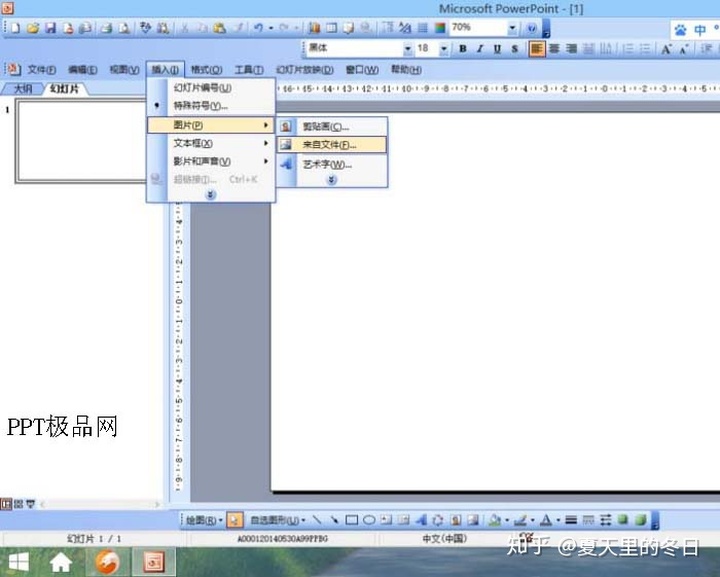
Task: Click the Shadow Style icon
Action: click(623, 520)
